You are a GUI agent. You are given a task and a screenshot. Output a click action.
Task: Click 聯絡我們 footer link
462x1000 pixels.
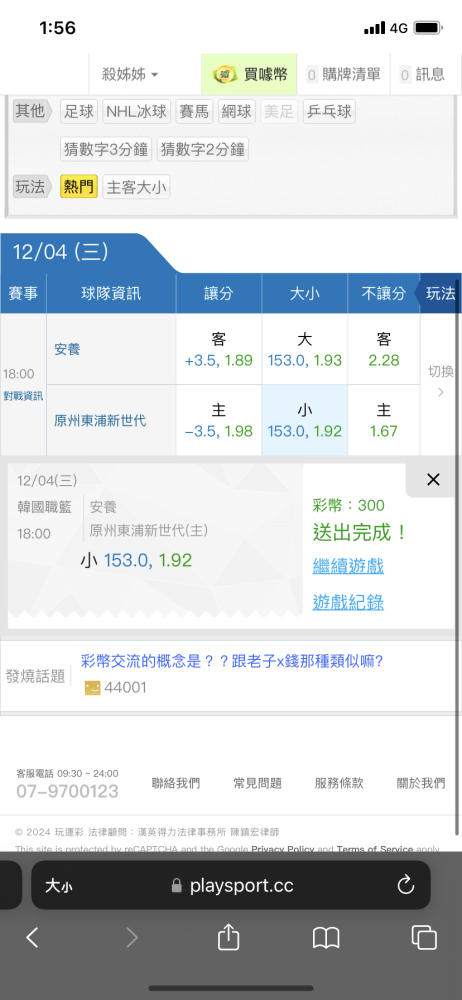pyautogui.click(x=175, y=783)
